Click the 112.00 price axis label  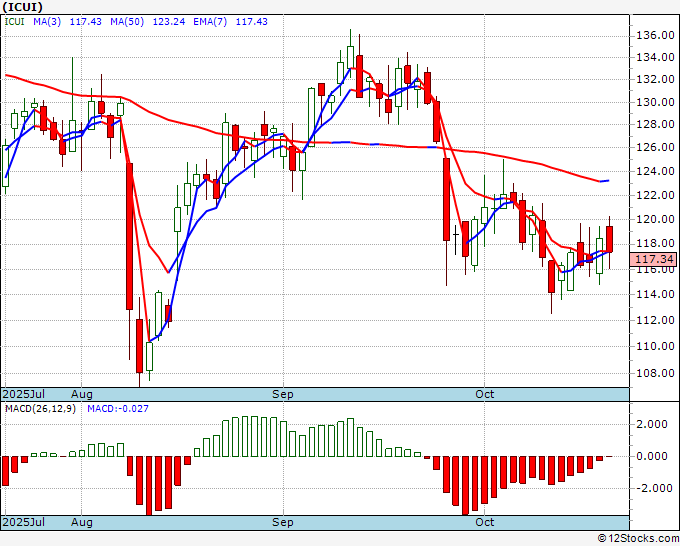pyautogui.click(x=655, y=320)
